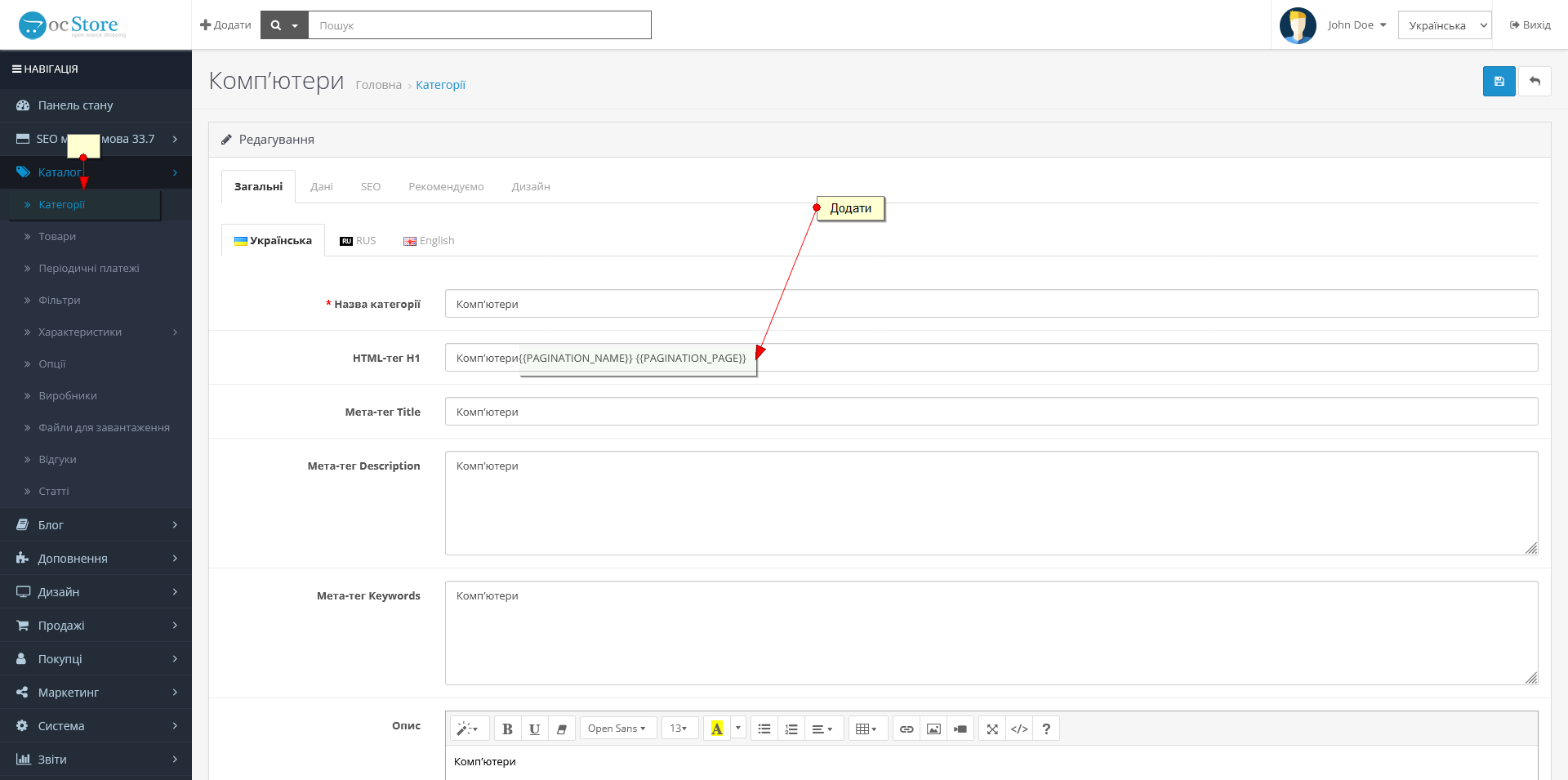Open the Open Sans font dropdown
Image resolution: width=1568 pixels, height=780 pixels.
click(617, 729)
